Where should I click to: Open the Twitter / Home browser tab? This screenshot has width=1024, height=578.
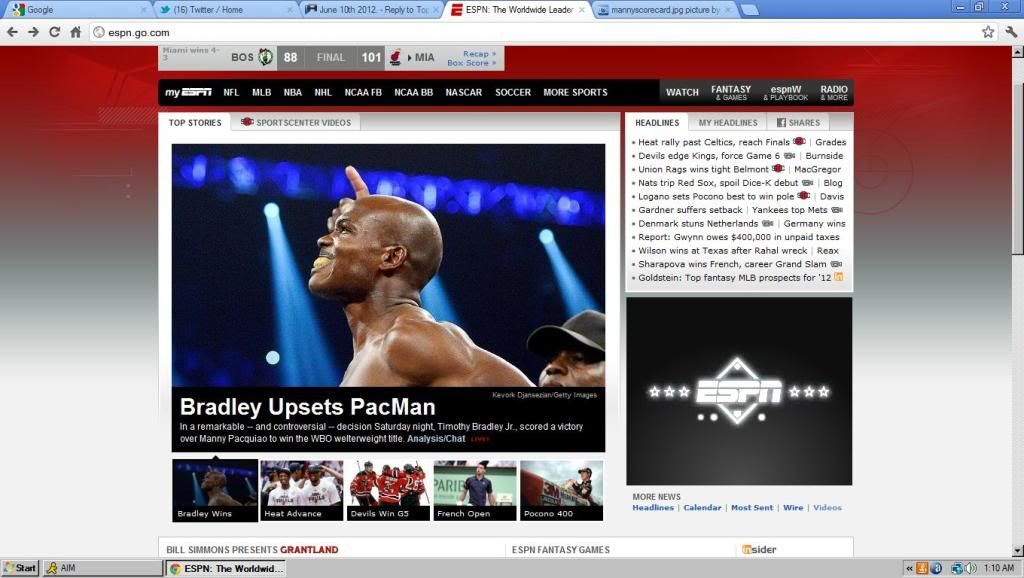[225, 10]
